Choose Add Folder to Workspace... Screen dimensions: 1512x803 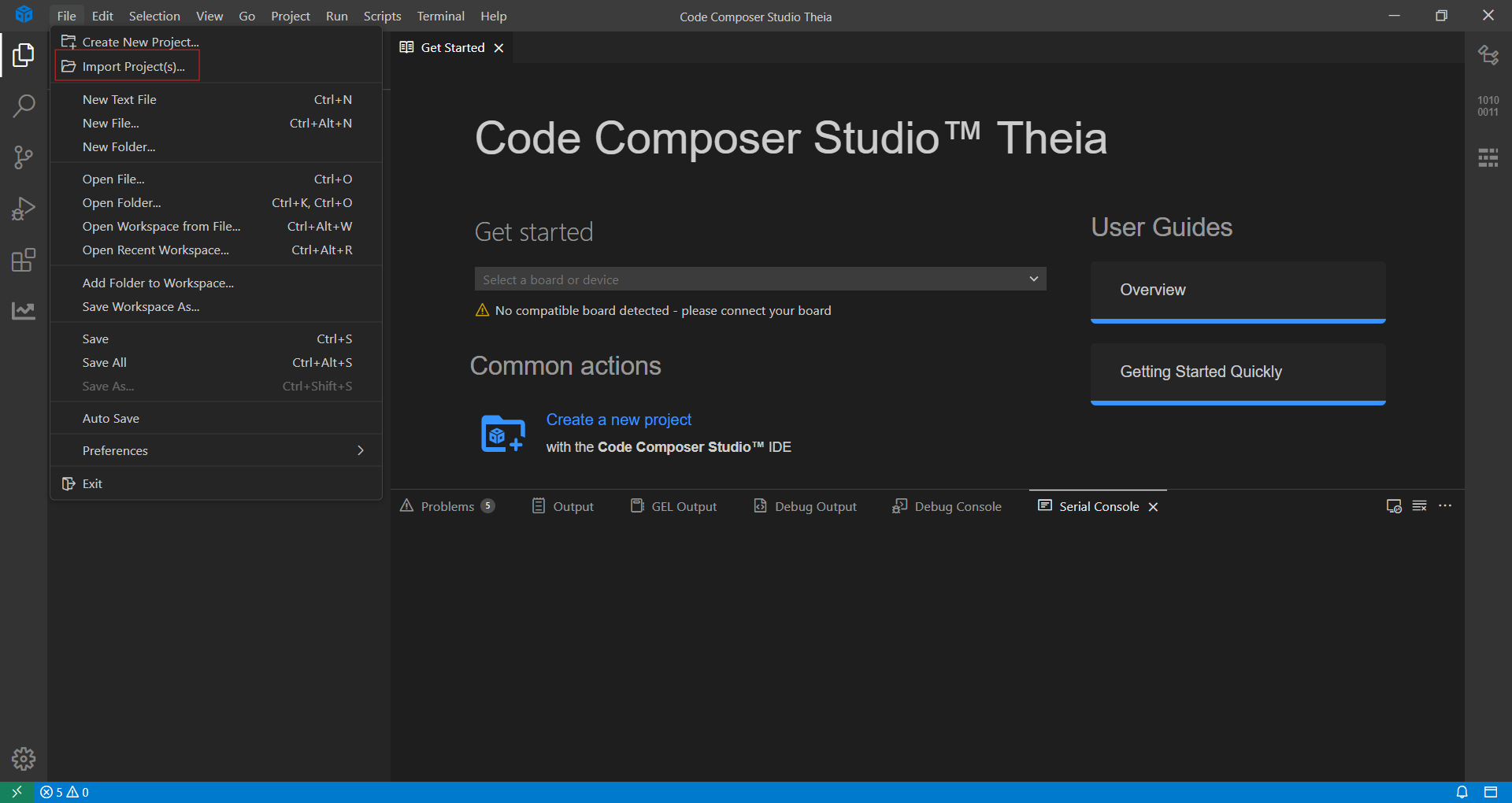(x=217, y=283)
